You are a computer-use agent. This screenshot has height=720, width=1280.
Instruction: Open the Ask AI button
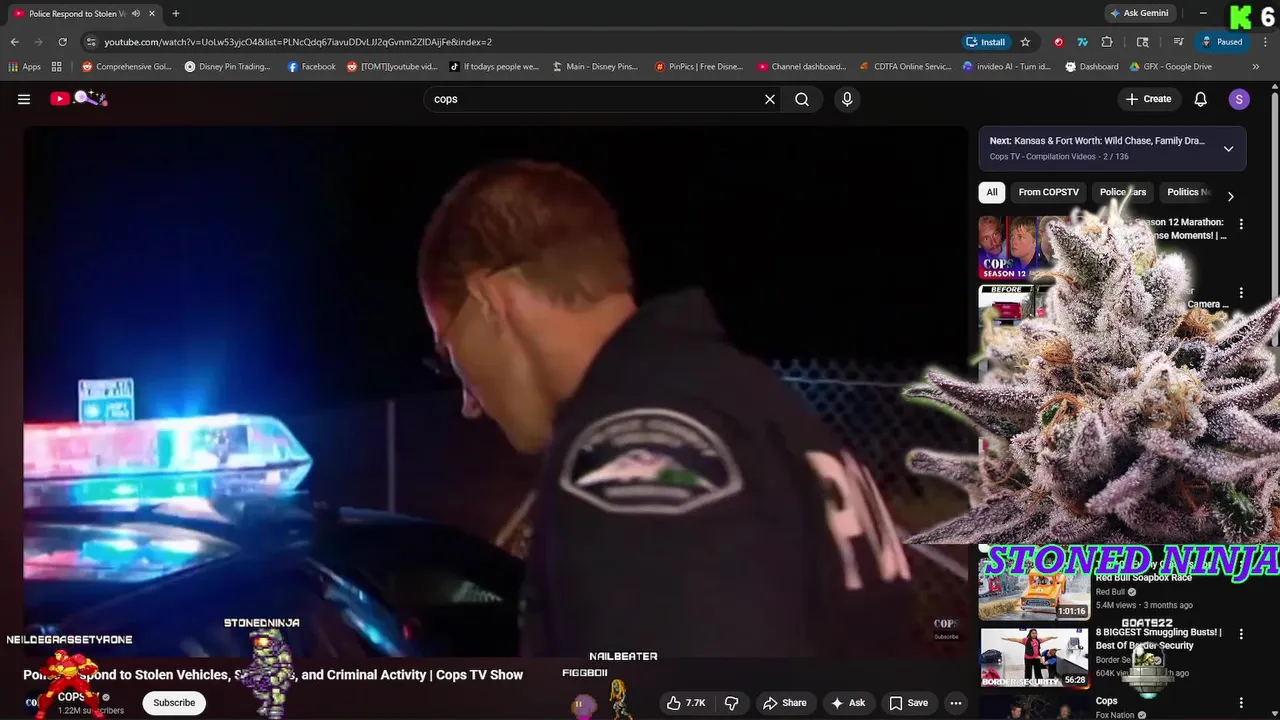point(847,703)
